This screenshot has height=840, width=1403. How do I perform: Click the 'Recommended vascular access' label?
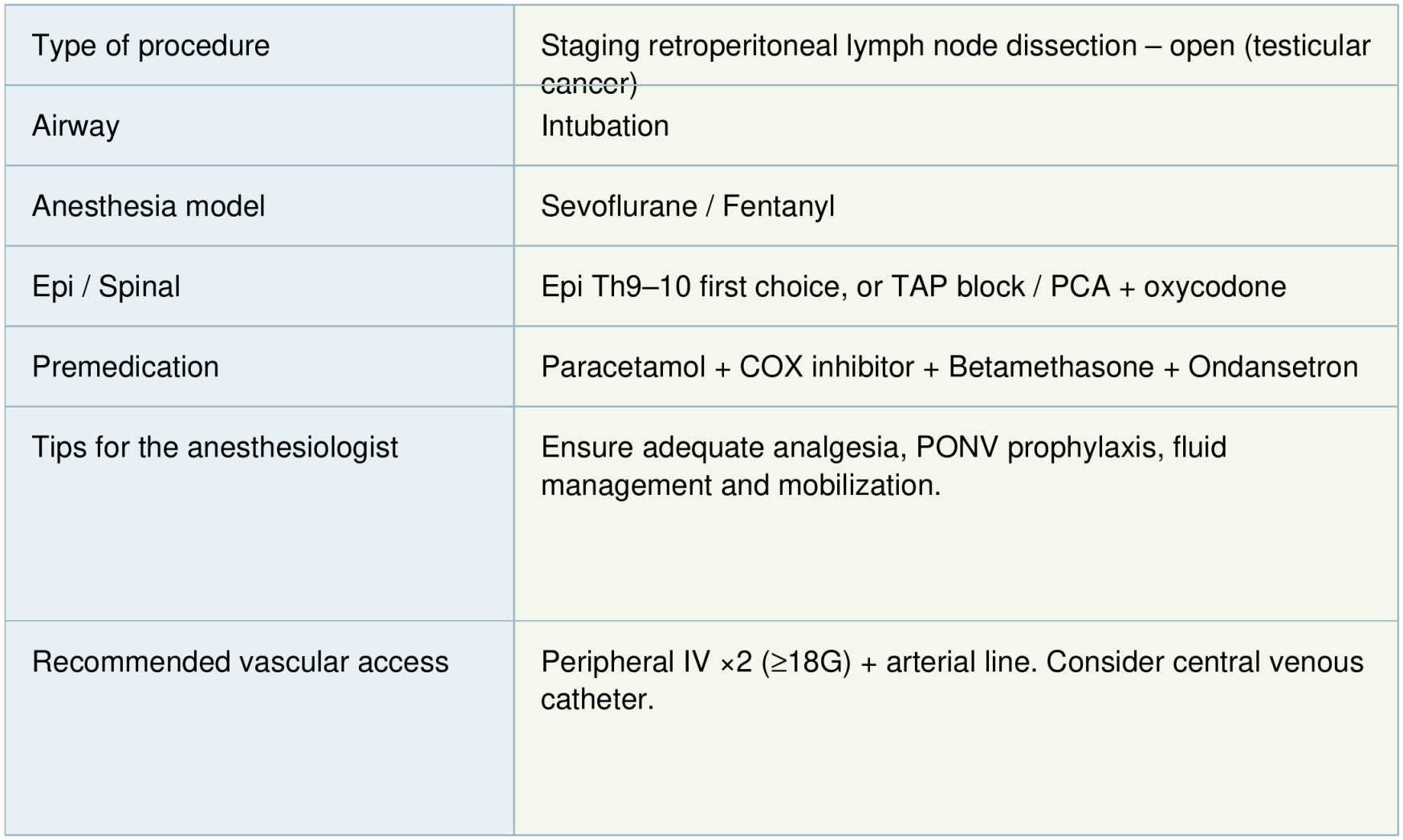pyautogui.click(x=240, y=662)
